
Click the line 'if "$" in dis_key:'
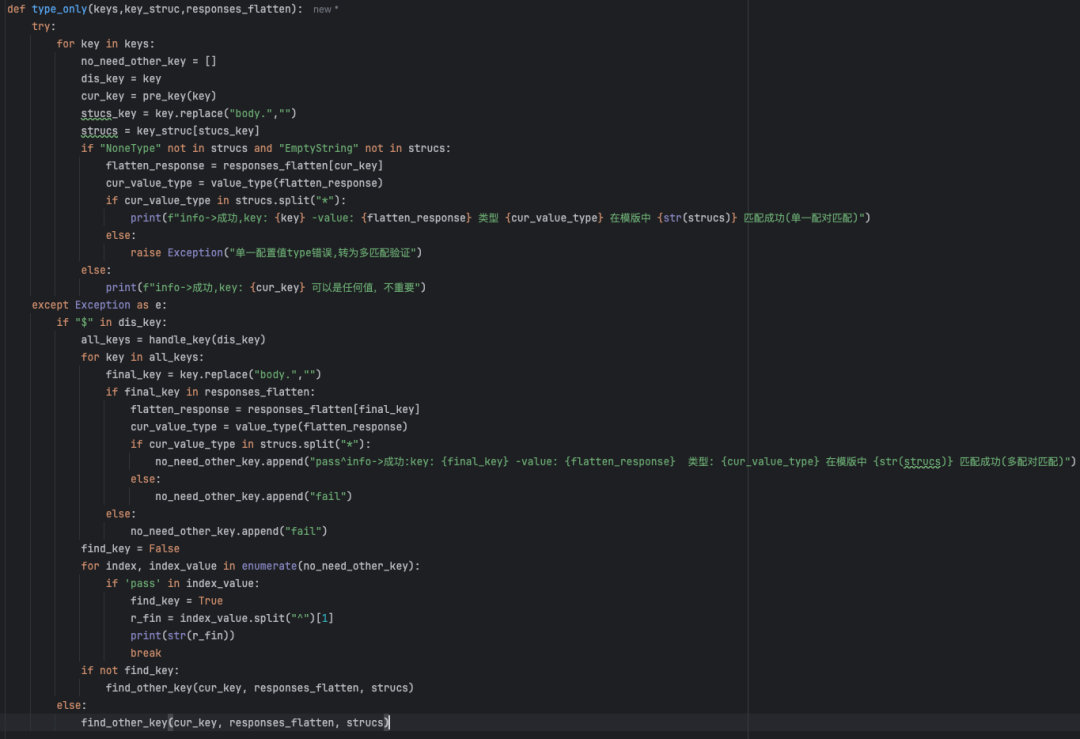112,322
